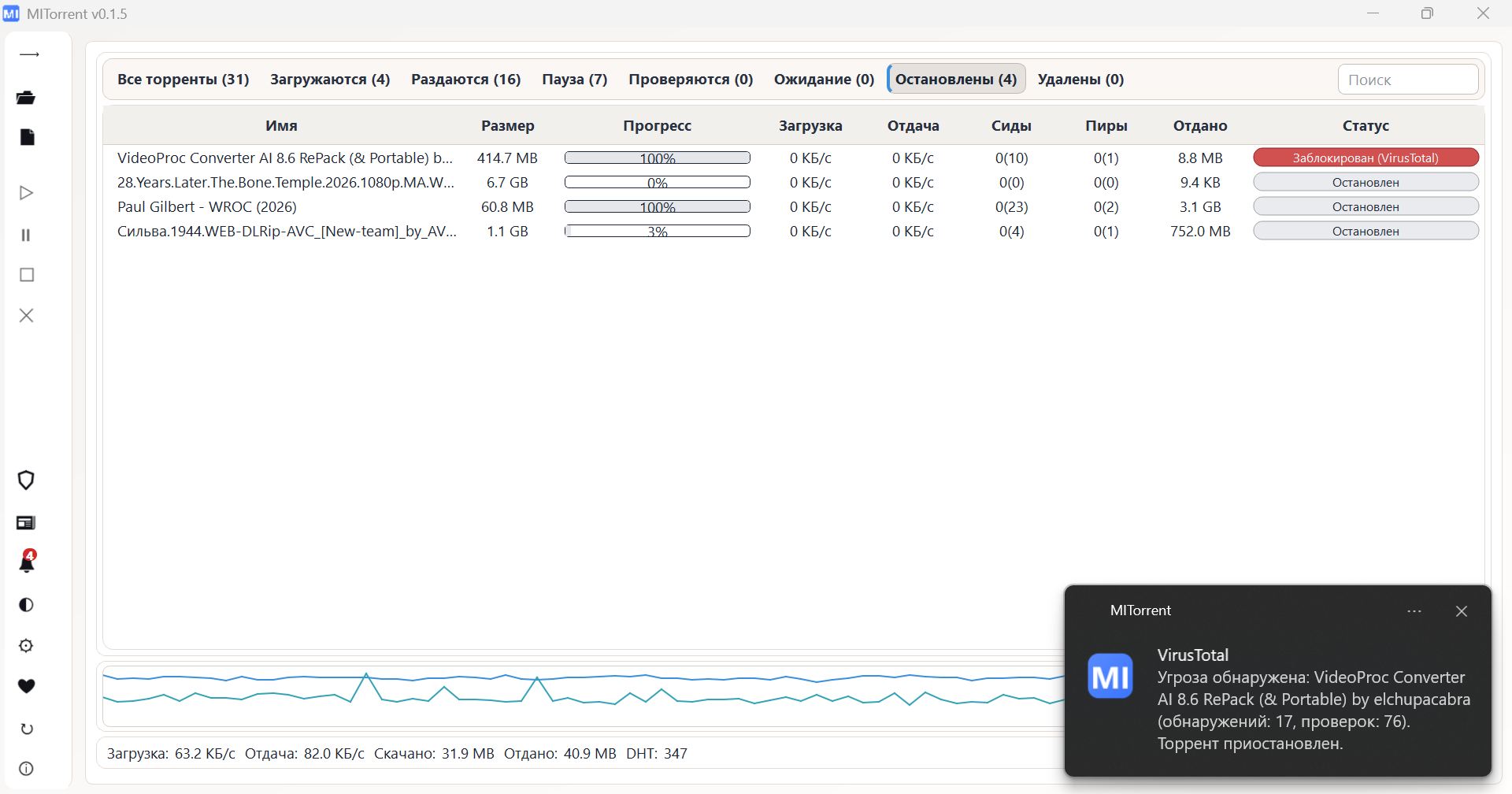Open the notification three-dots options menu
The image size is (1512, 794).
1414,611
